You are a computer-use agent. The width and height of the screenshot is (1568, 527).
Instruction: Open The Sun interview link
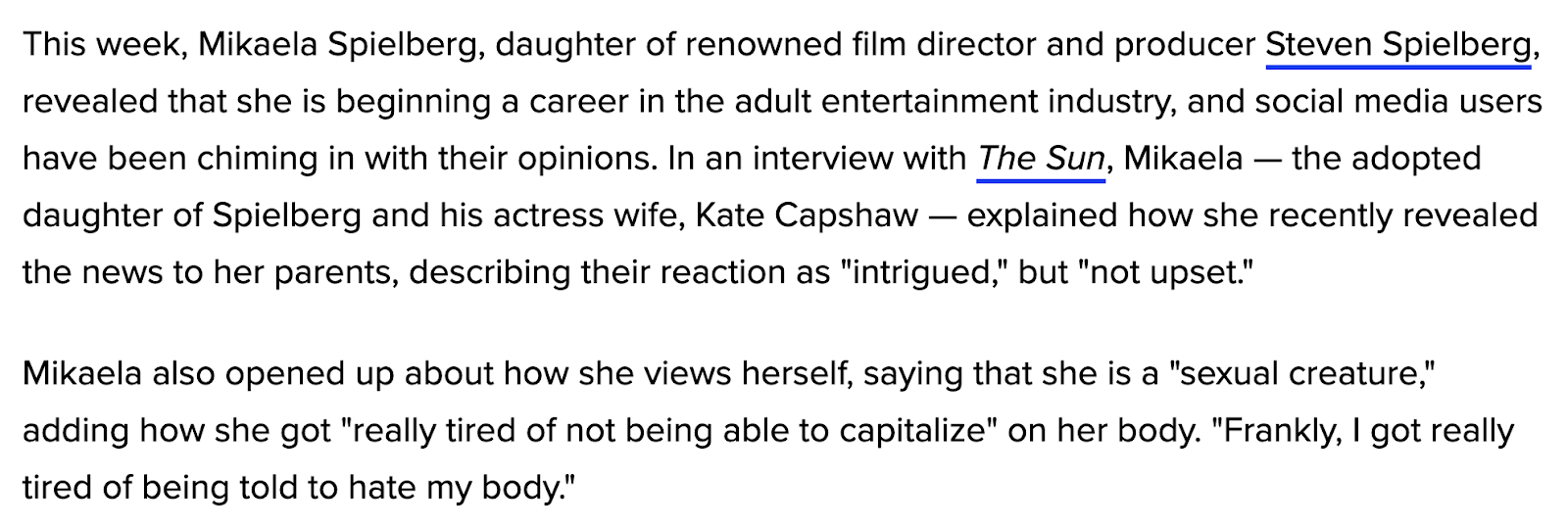coord(1041,159)
